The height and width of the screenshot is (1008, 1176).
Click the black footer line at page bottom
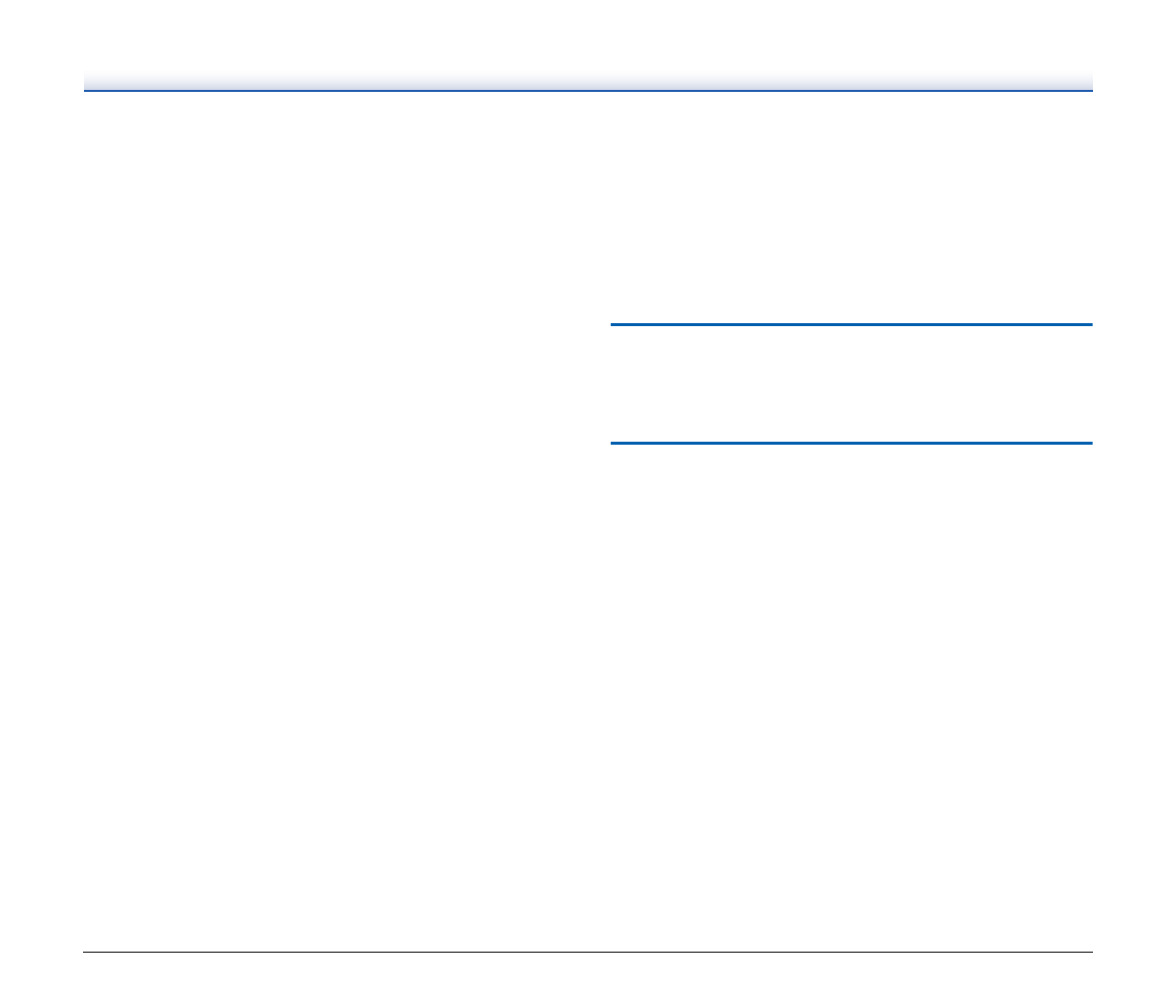tap(588, 953)
